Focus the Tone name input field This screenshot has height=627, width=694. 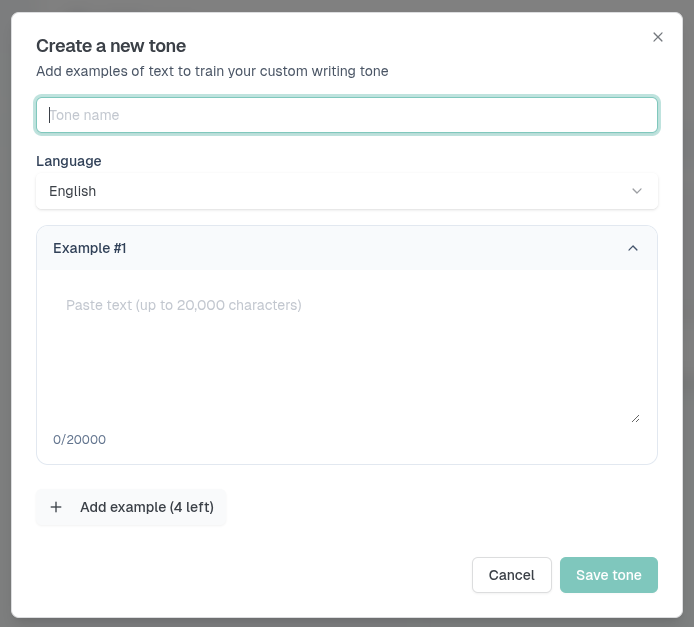(347, 115)
